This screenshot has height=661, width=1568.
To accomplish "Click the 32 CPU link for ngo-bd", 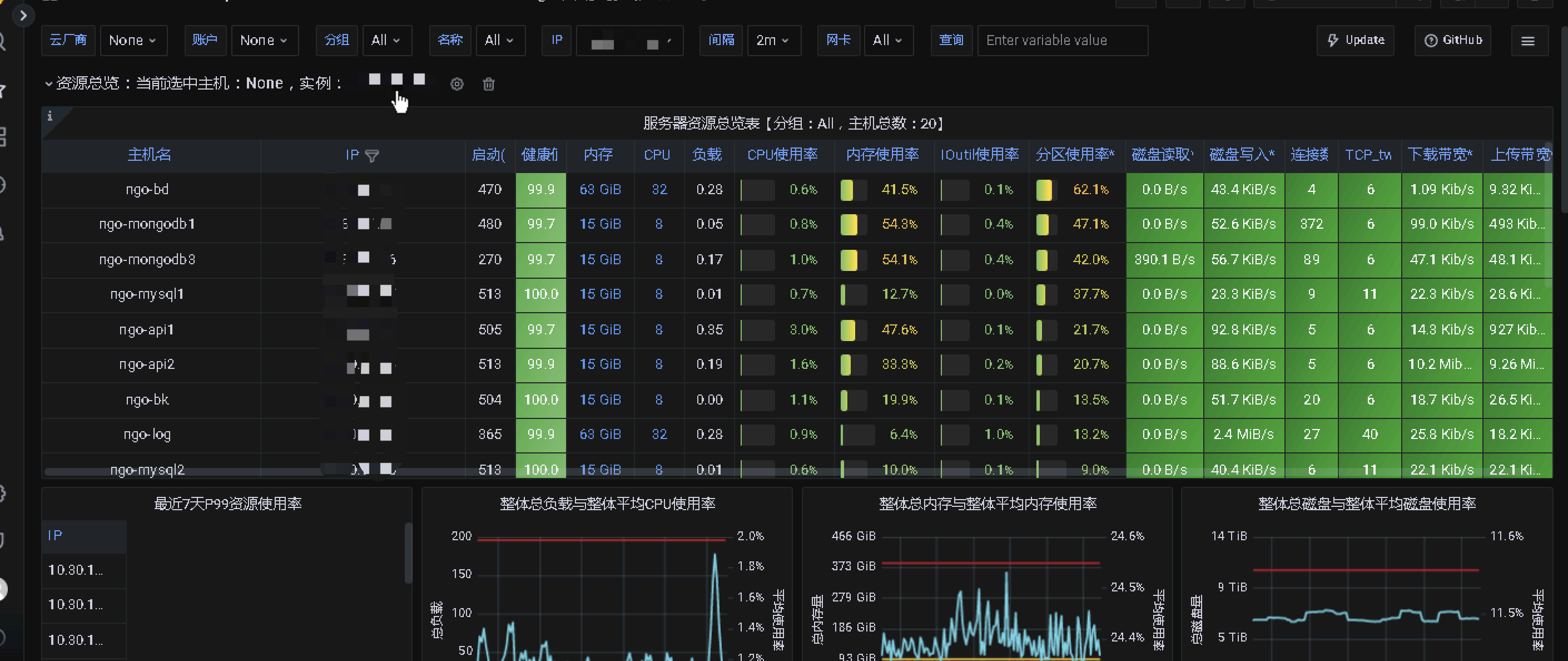I will pos(659,190).
